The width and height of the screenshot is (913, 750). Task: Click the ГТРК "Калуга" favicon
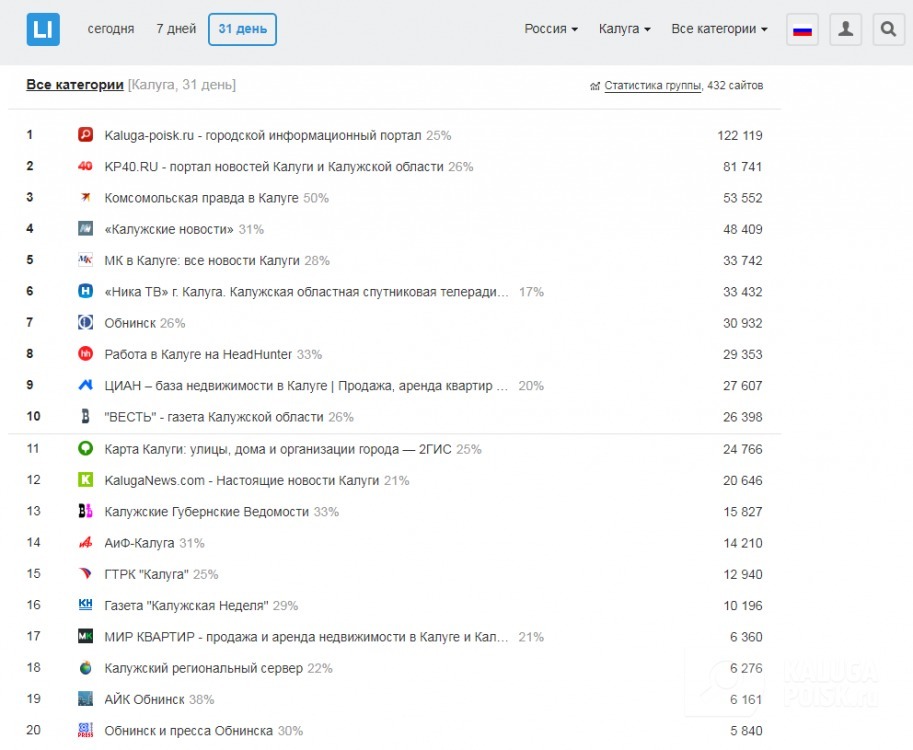[x=86, y=574]
